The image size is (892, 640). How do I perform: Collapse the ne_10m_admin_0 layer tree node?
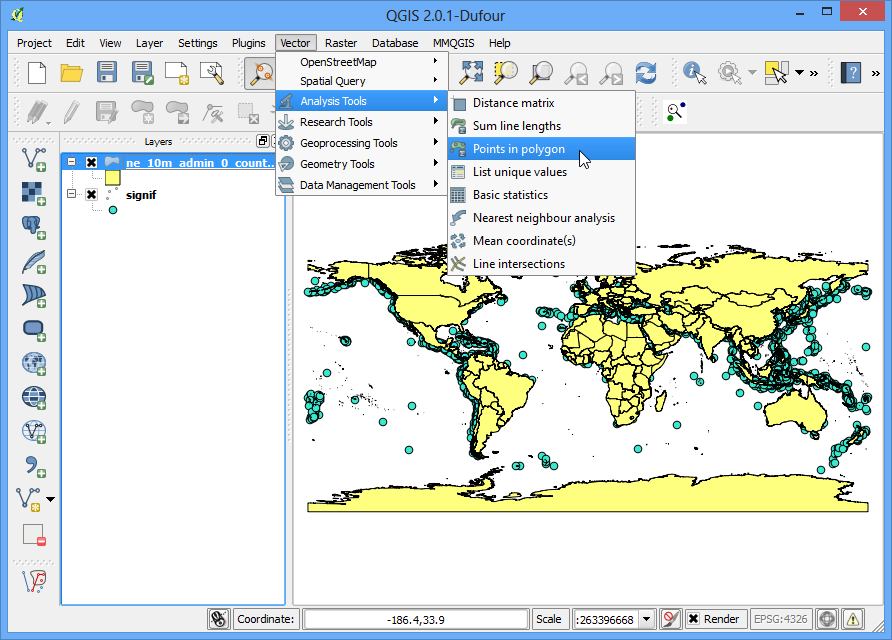(x=71, y=162)
